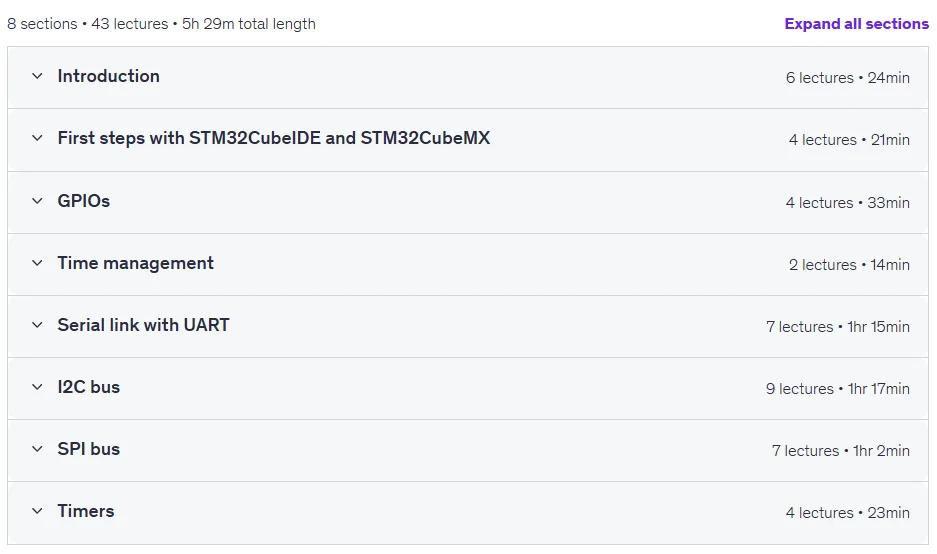Expand the Timers section chevron
Image resolution: width=937 pixels, height=554 pixels.
click(37, 511)
